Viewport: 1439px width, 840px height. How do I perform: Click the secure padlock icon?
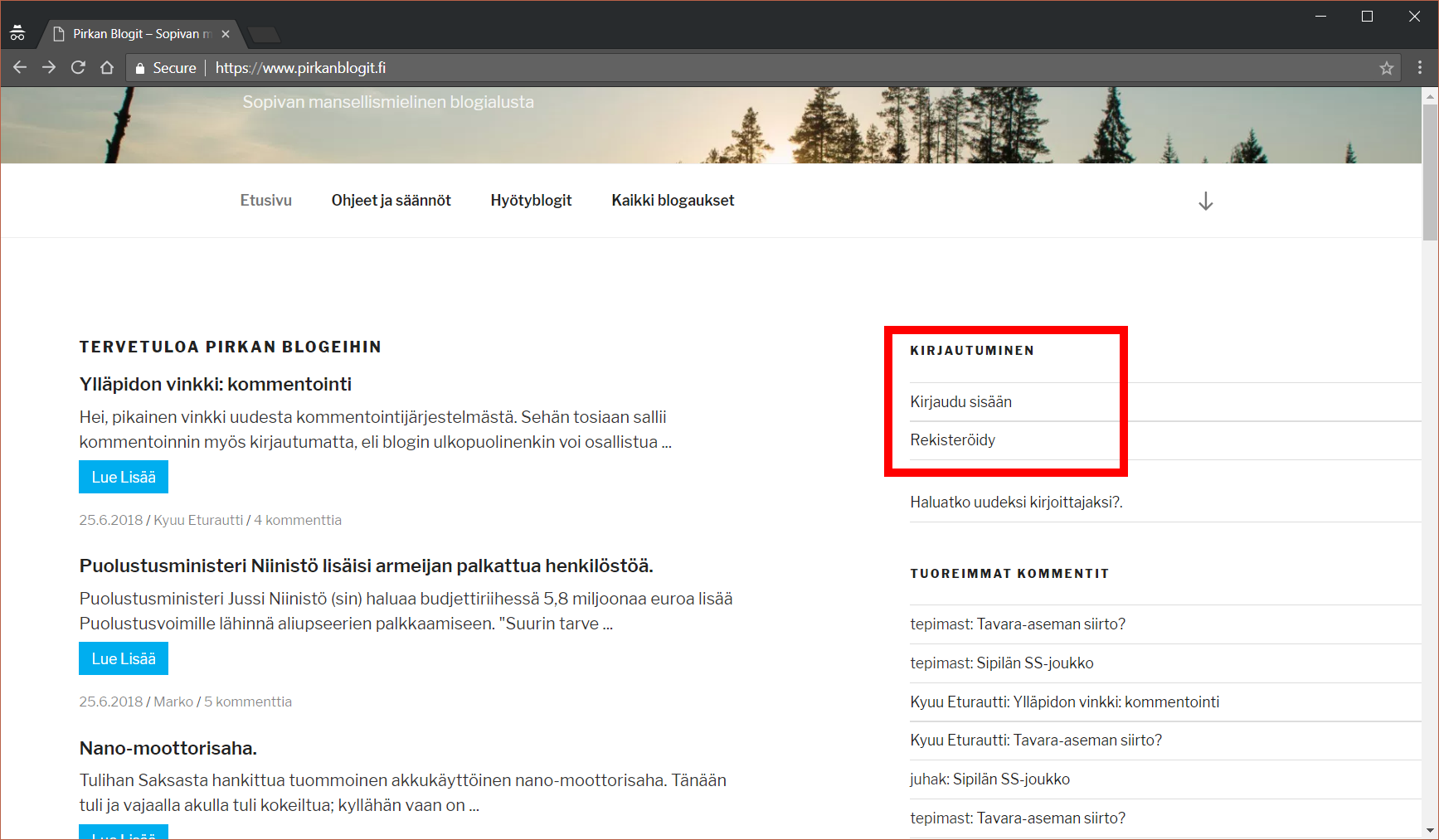(x=140, y=68)
